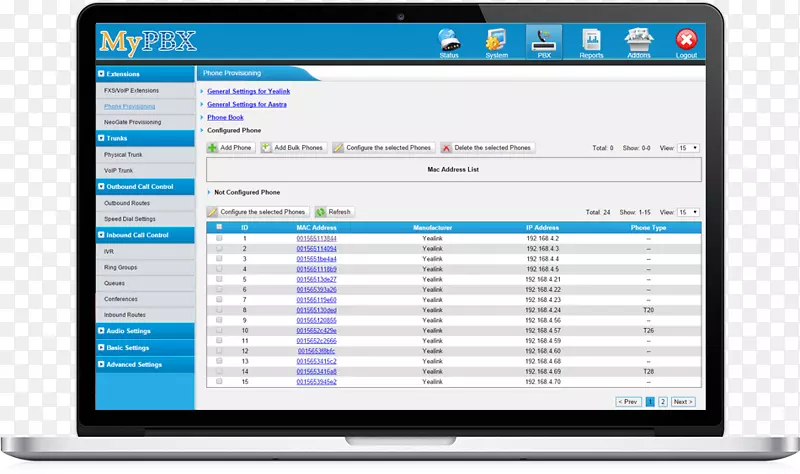The width and height of the screenshot is (800, 474).
Task: Open Inbound Routes in sidebar
Action: [125, 315]
